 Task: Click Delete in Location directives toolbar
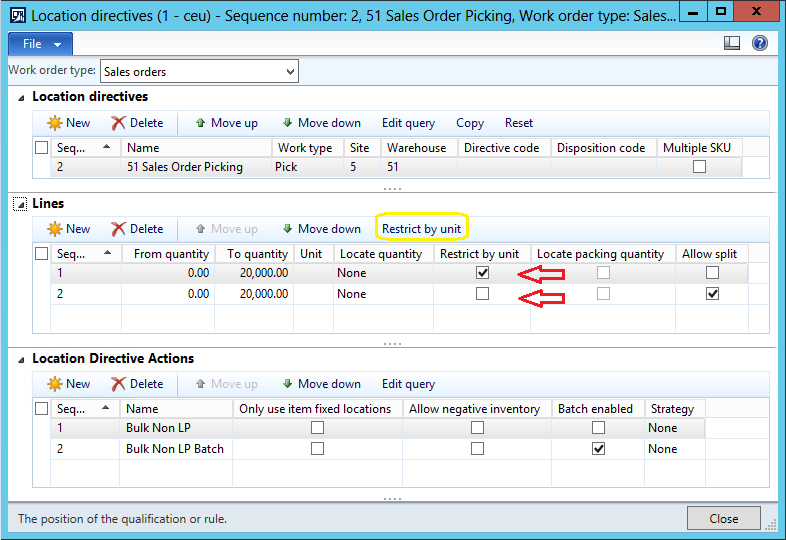point(137,123)
